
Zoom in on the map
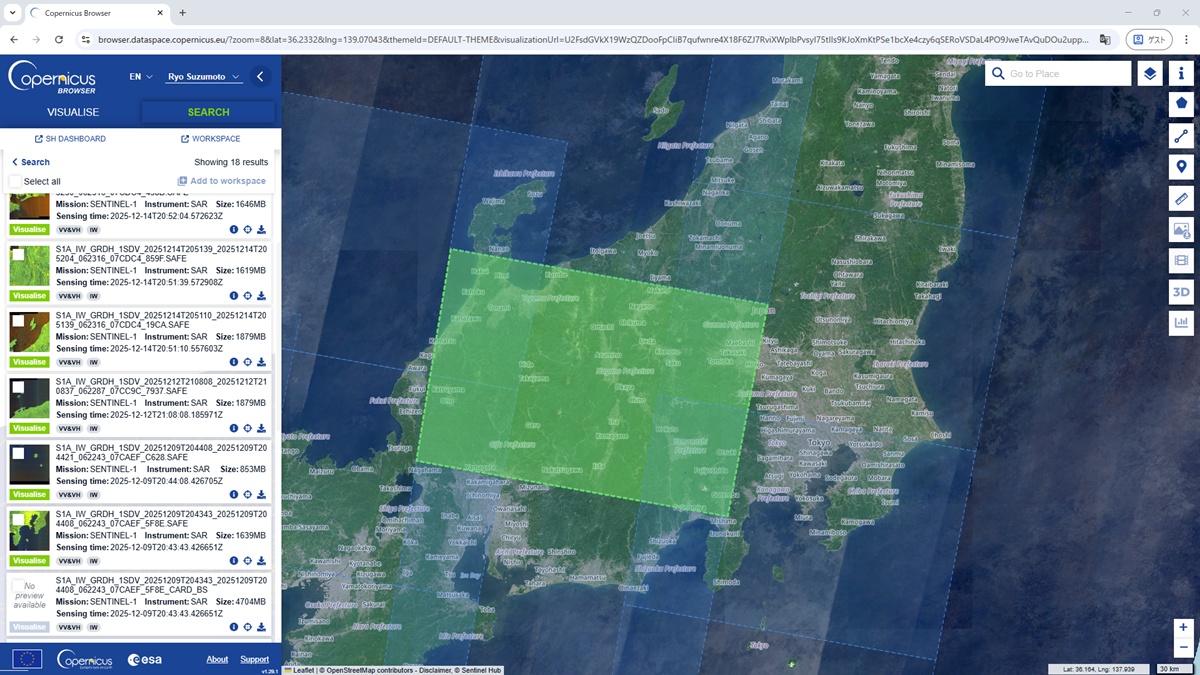[1183, 627]
